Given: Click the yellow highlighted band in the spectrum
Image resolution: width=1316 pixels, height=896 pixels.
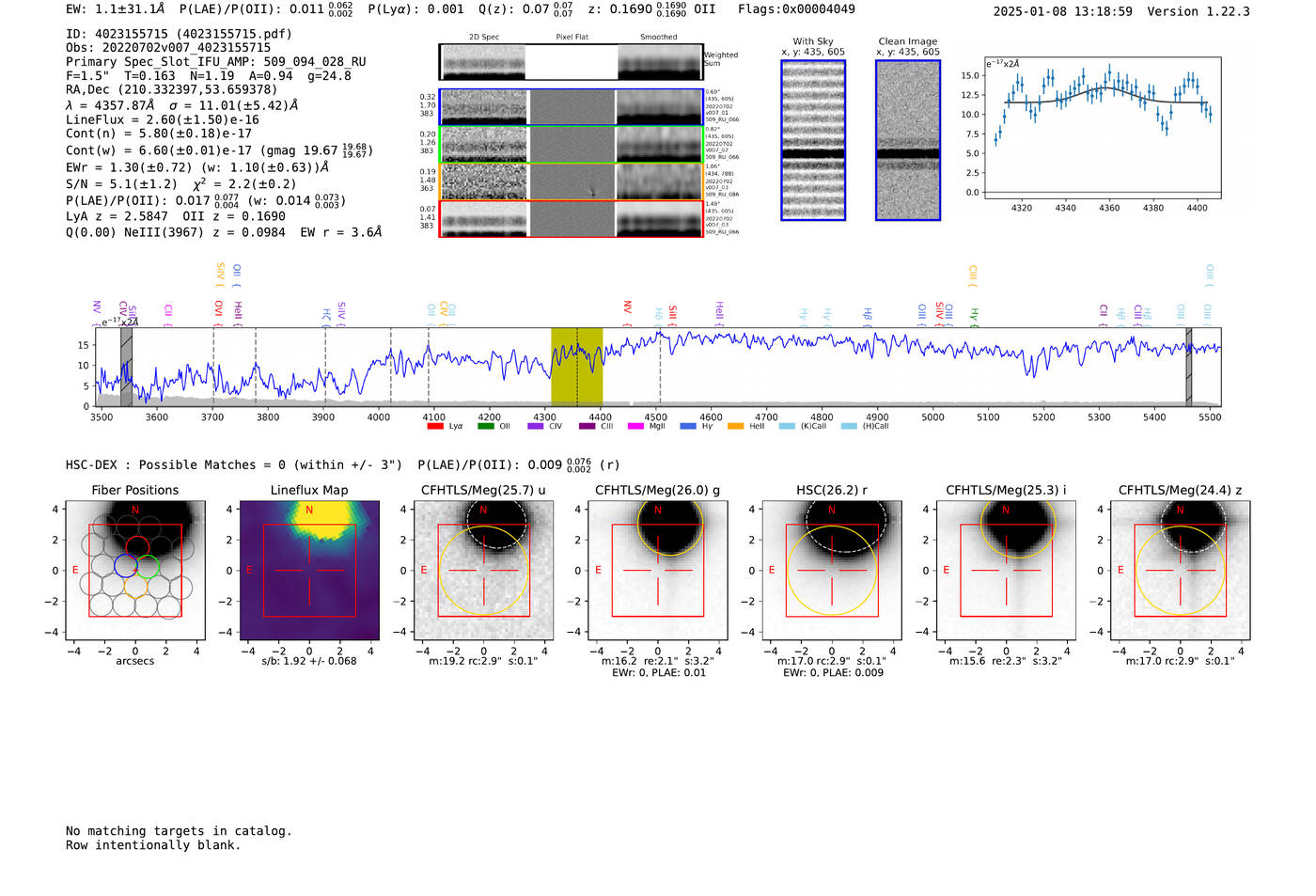Looking at the screenshot, I should click(576, 366).
